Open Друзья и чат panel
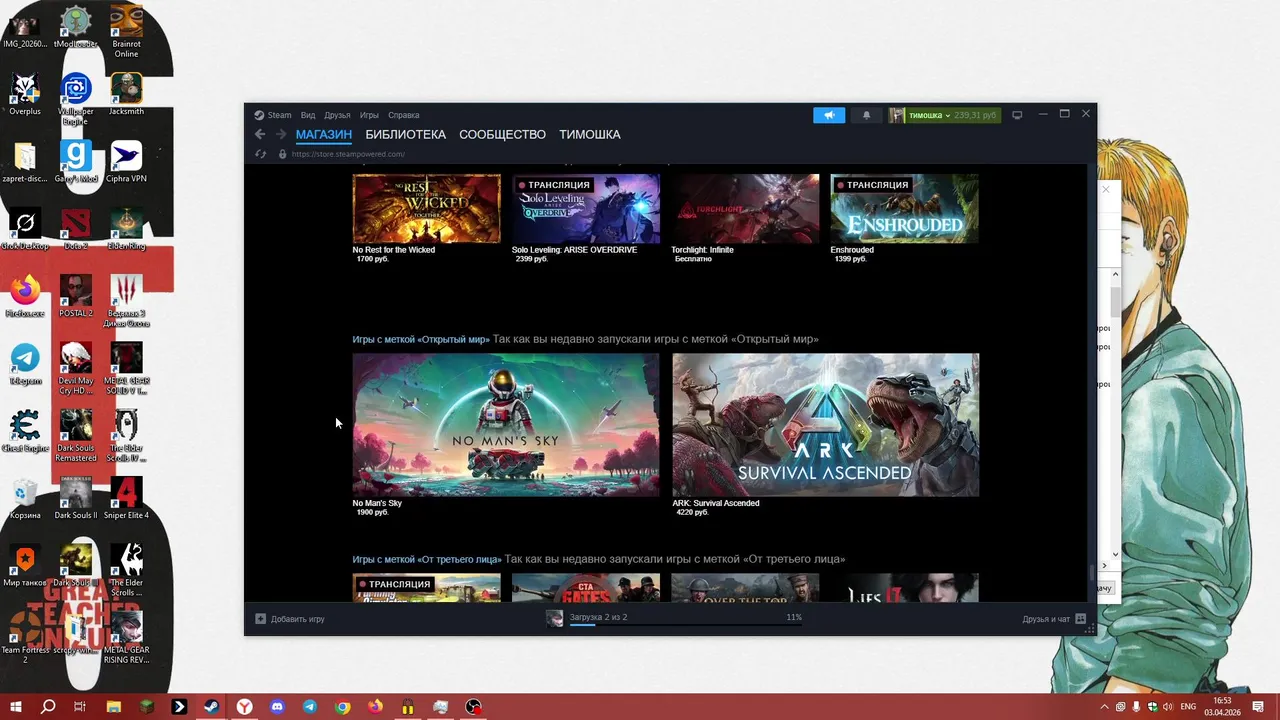The image size is (1280, 720). 1054,619
